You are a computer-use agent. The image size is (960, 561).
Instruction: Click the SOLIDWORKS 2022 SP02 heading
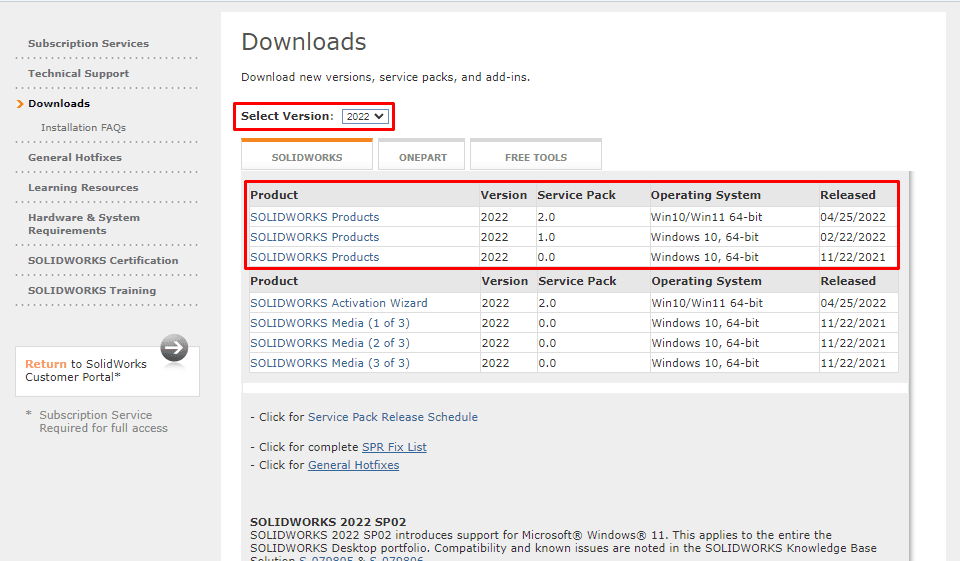coord(328,522)
